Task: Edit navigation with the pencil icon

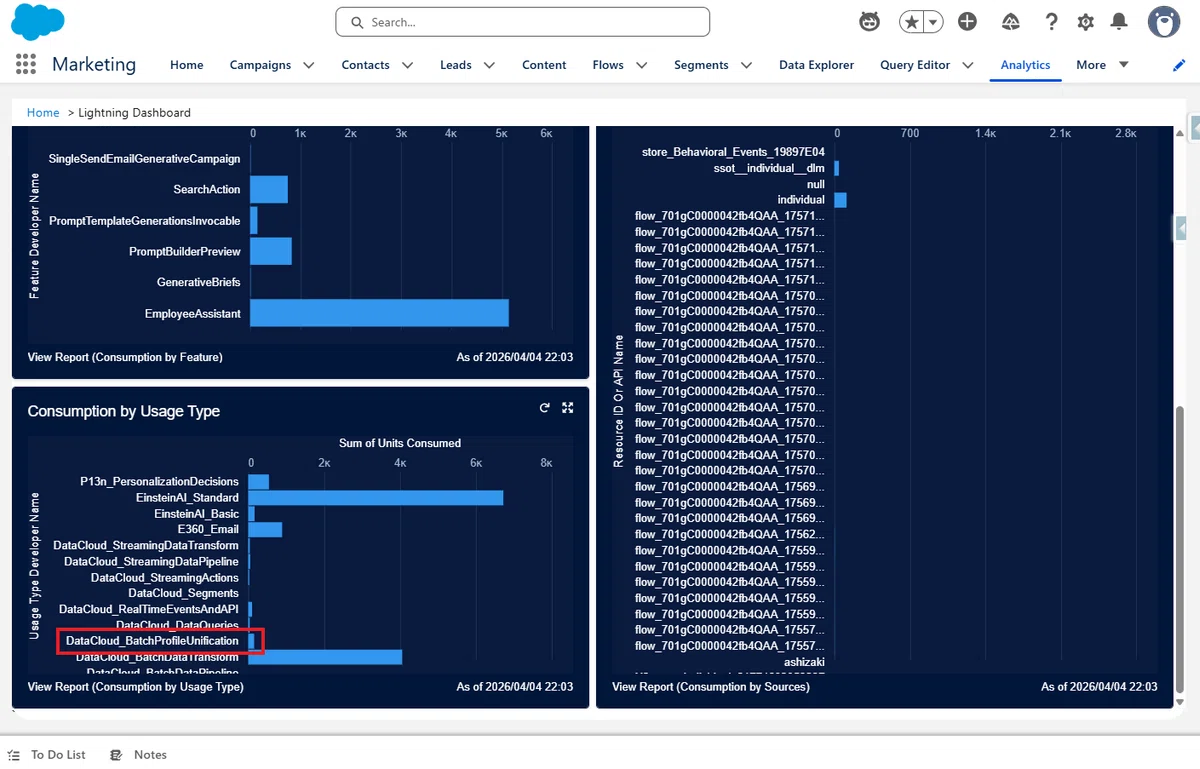Action: (x=1179, y=65)
